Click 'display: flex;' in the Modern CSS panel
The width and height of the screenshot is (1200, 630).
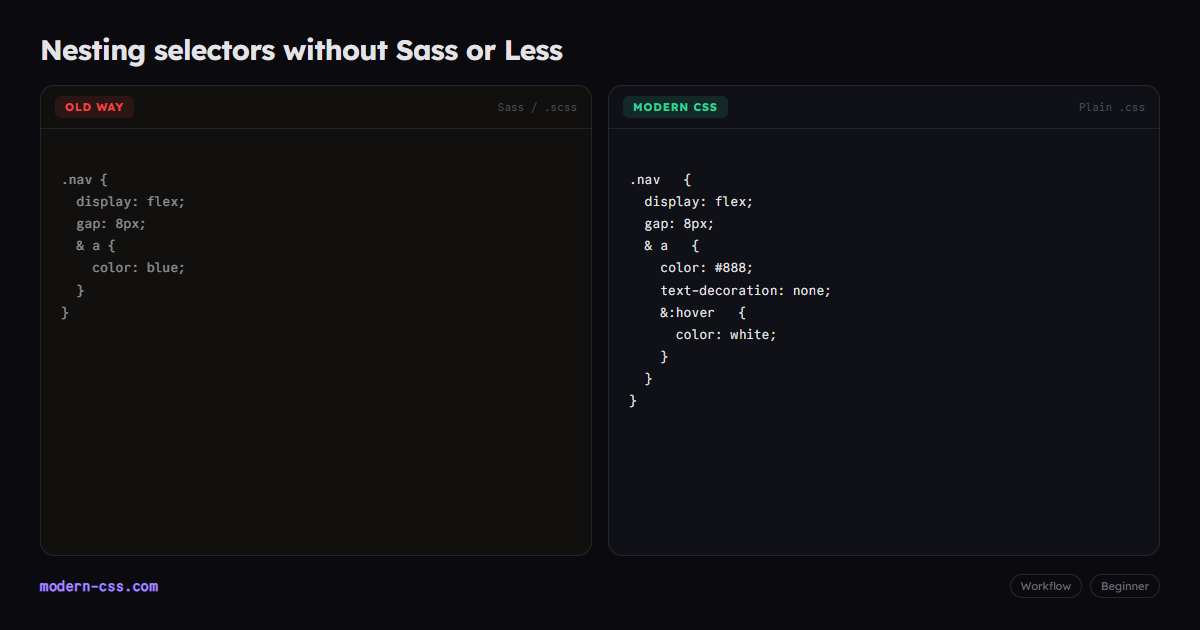tap(699, 201)
